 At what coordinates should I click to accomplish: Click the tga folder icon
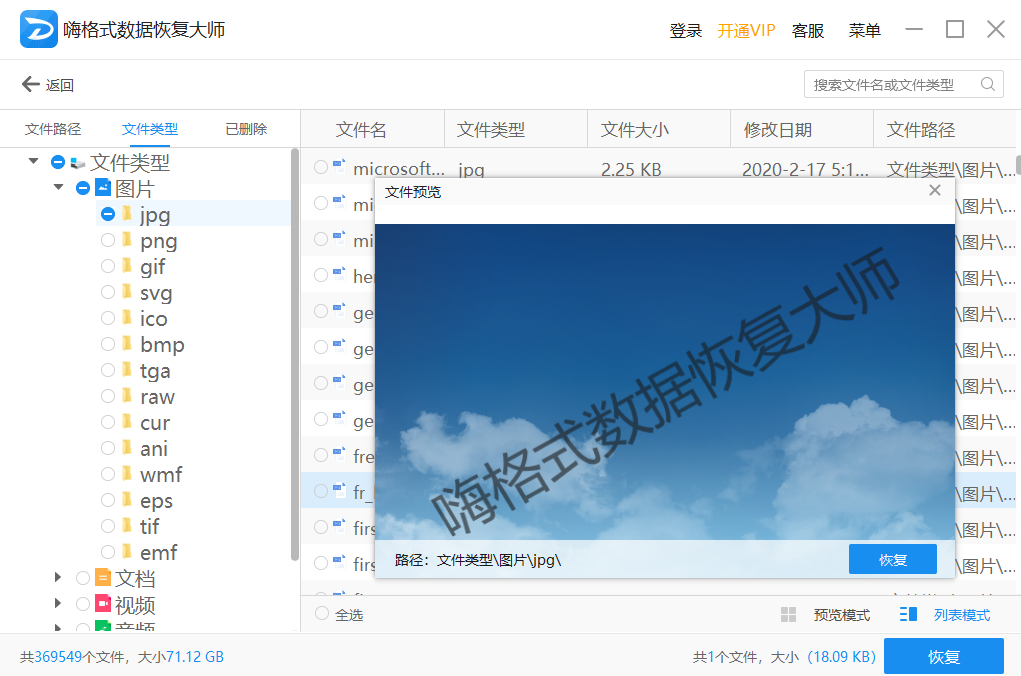(128, 370)
